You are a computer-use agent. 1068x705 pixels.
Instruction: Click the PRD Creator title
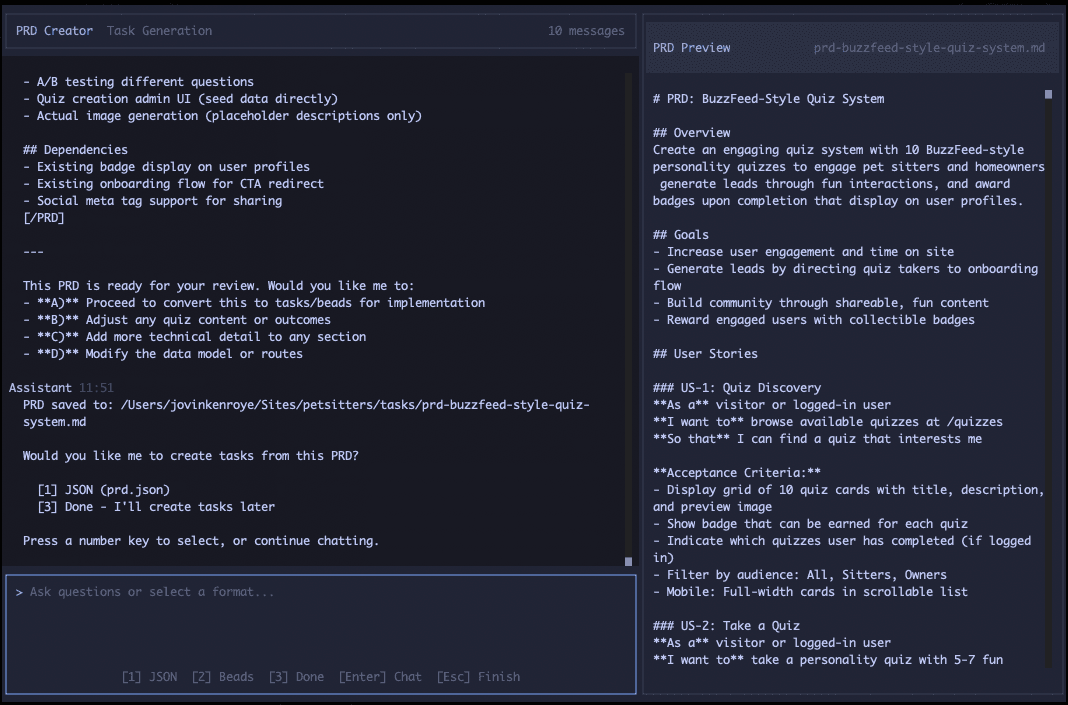coord(54,30)
